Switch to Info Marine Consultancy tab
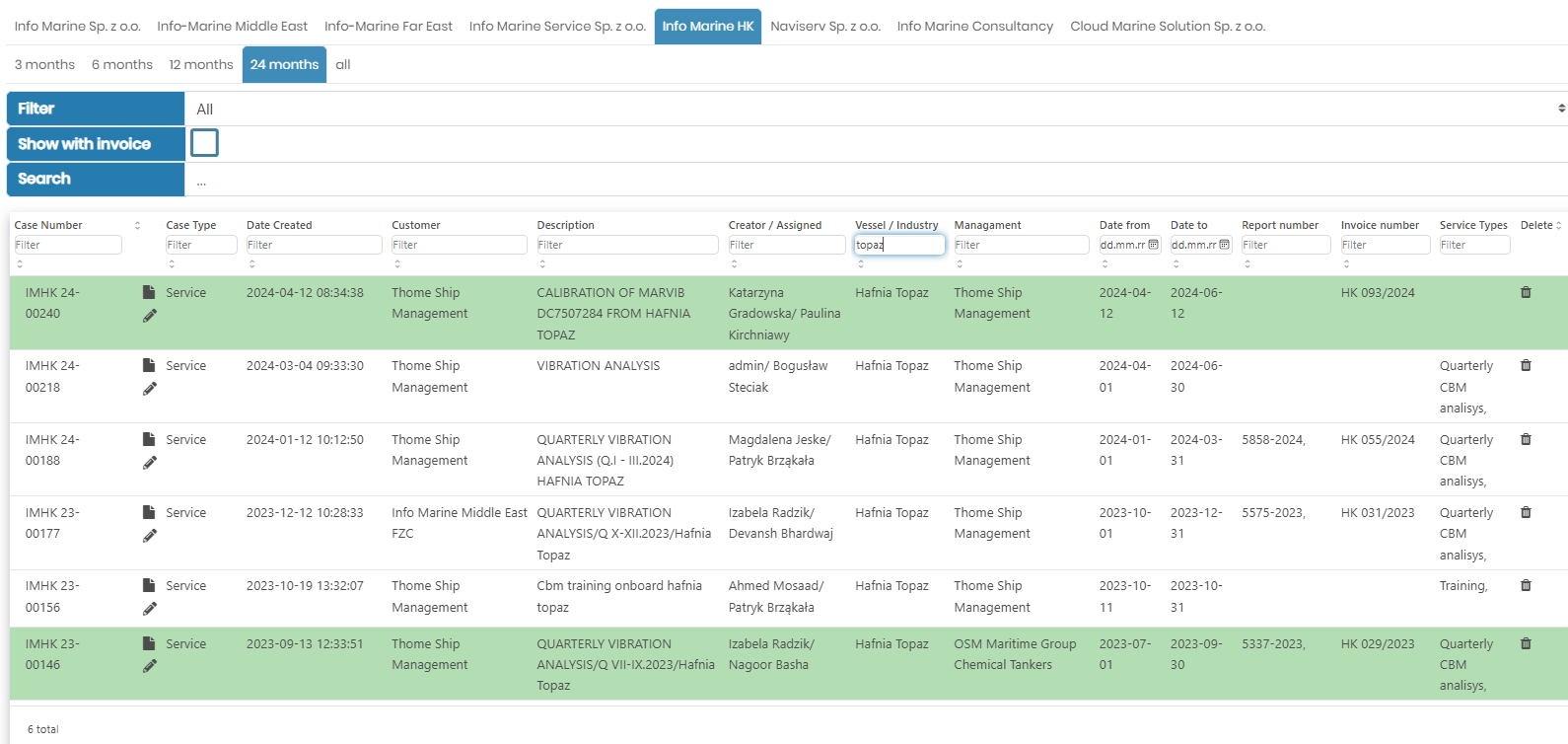Viewport: 1568px width, 744px height. [x=974, y=26]
